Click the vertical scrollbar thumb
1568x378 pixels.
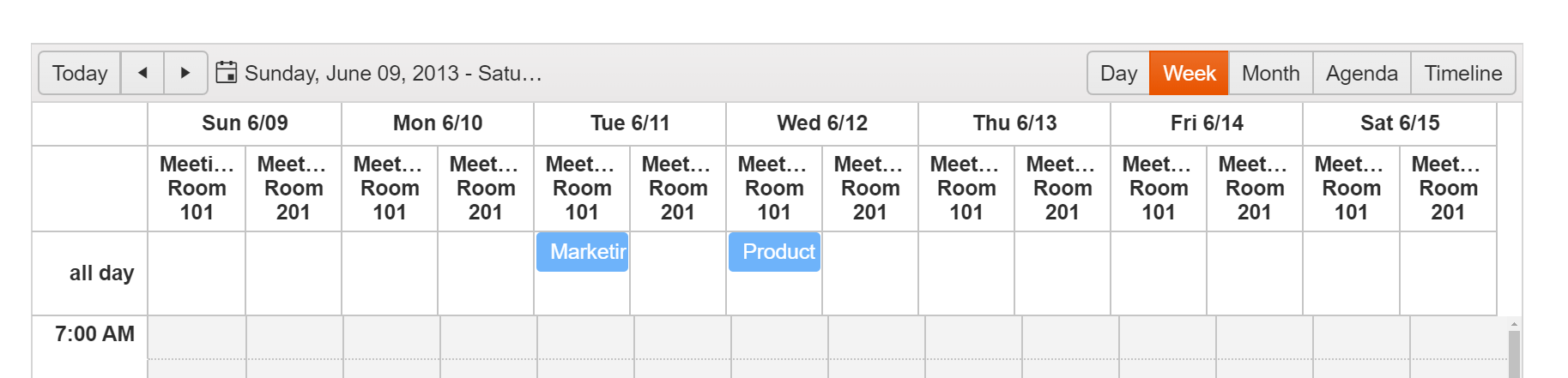(1514, 356)
